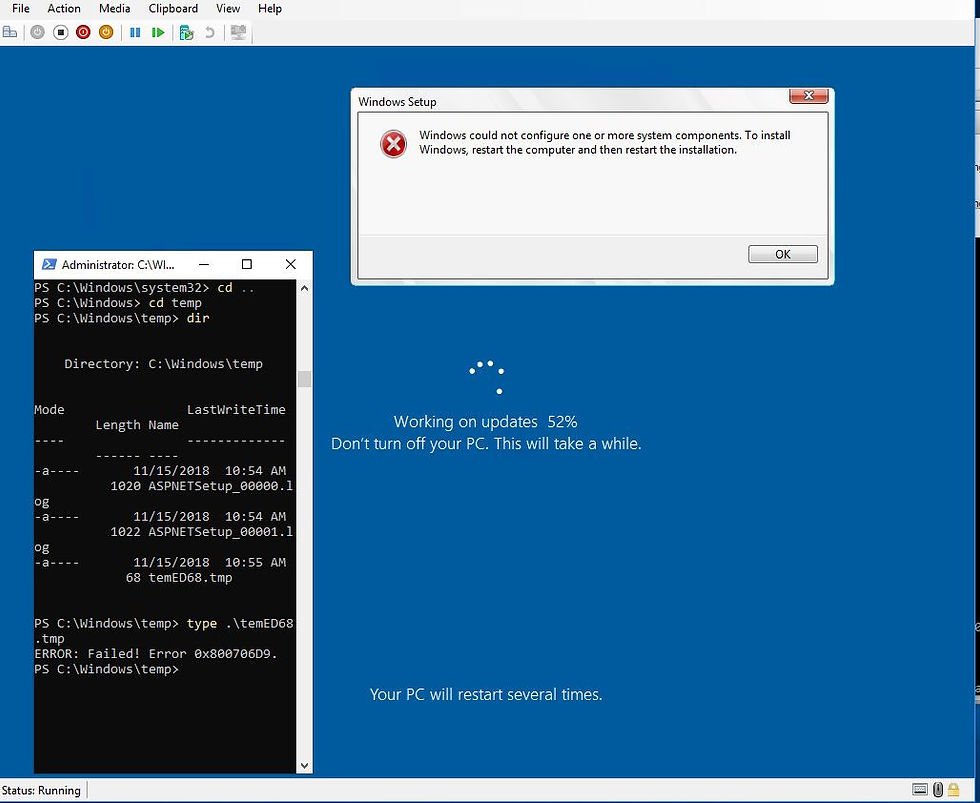Click the red error icon in dialog
This screenshot has width=980, height=803.
coord(393,144)
